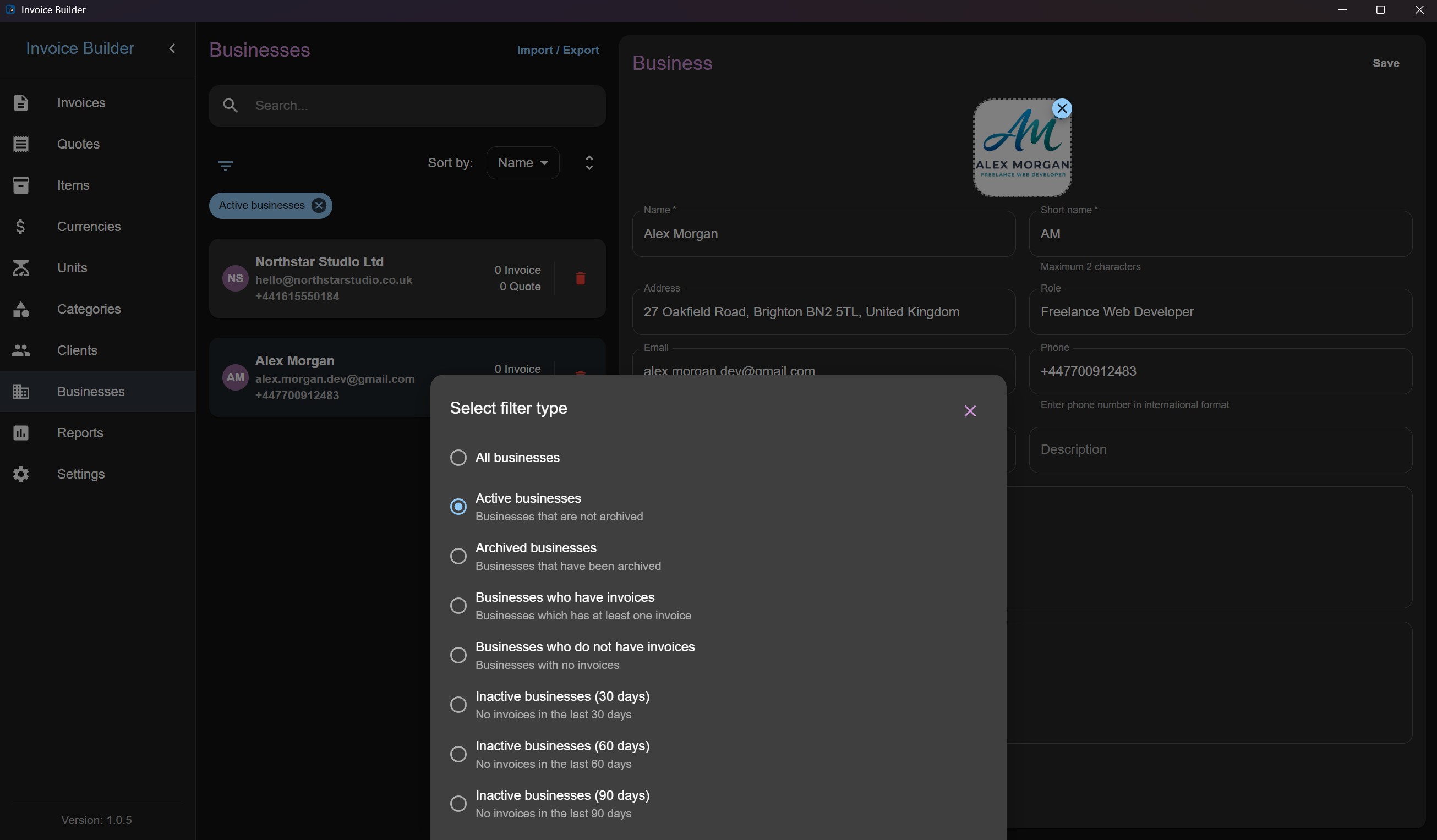Screen dimensions: 1437x840
Task: Click the magnifier search icon
Action: (231, 106)
